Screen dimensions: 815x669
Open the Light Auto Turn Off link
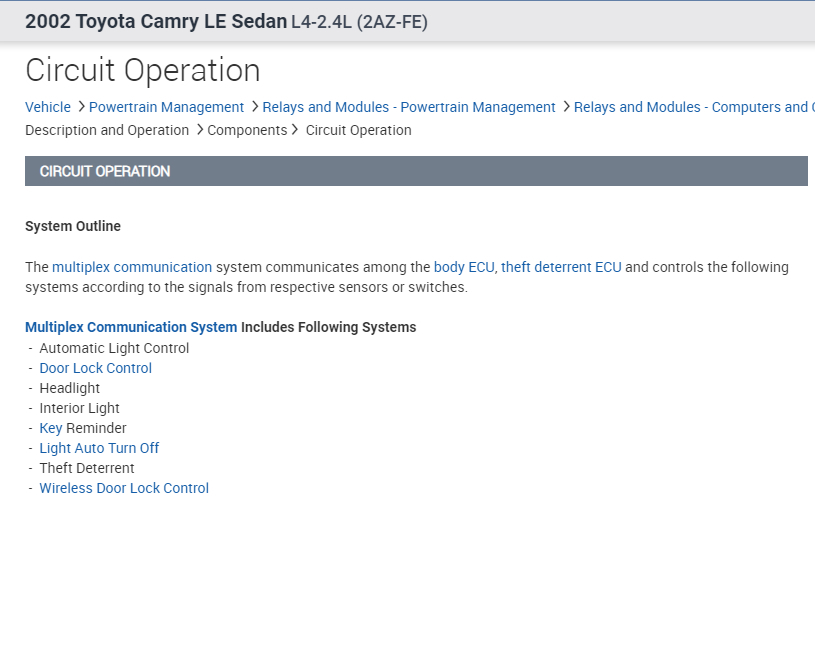coord(99,448)
